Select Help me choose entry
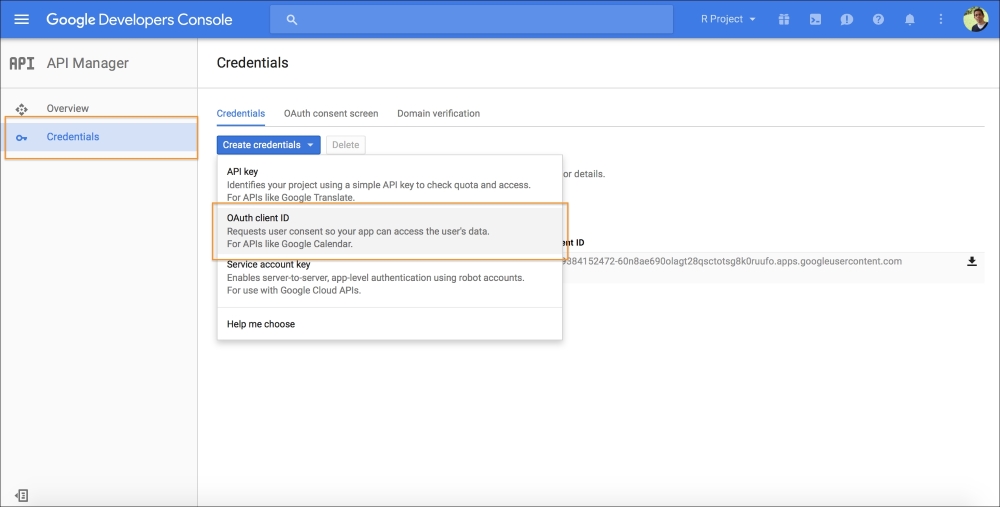Image resolution: width=1000 pixels, height=507 pixels. [x=390, y=324]
